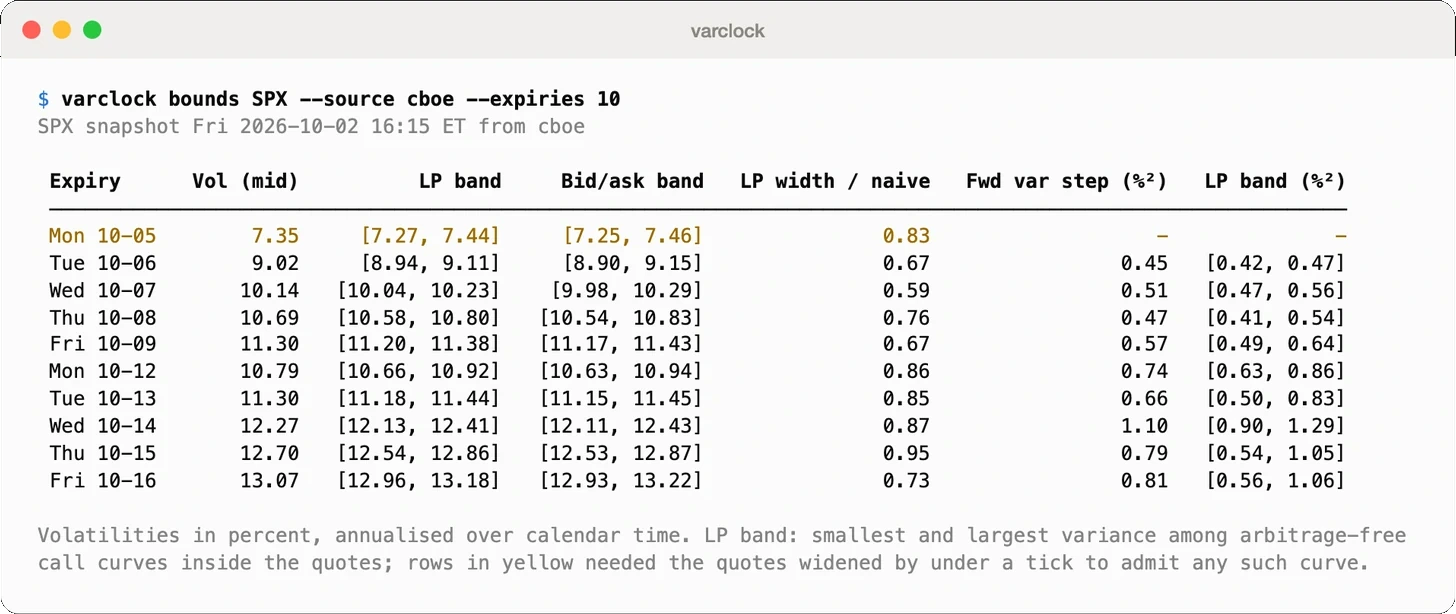Click the yellow LP width ratio '0.83'
This screenshot has width=1456, height=614.
tap(906, 236)
